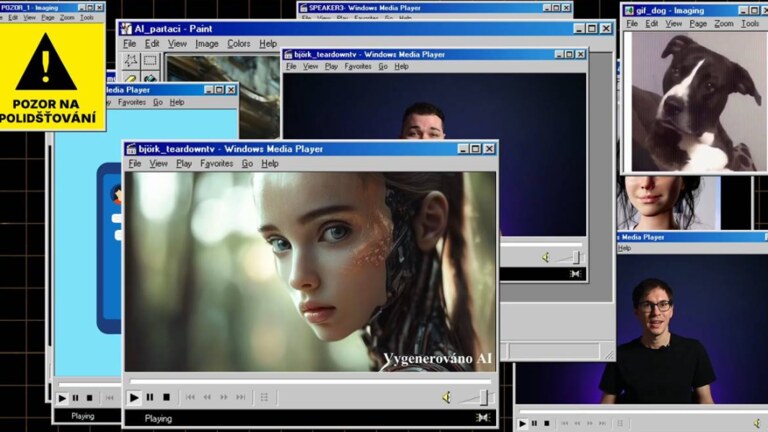Open View menu in AI_partaci Paint
This screenshot has height=432, width=768.
pos(177,44)
